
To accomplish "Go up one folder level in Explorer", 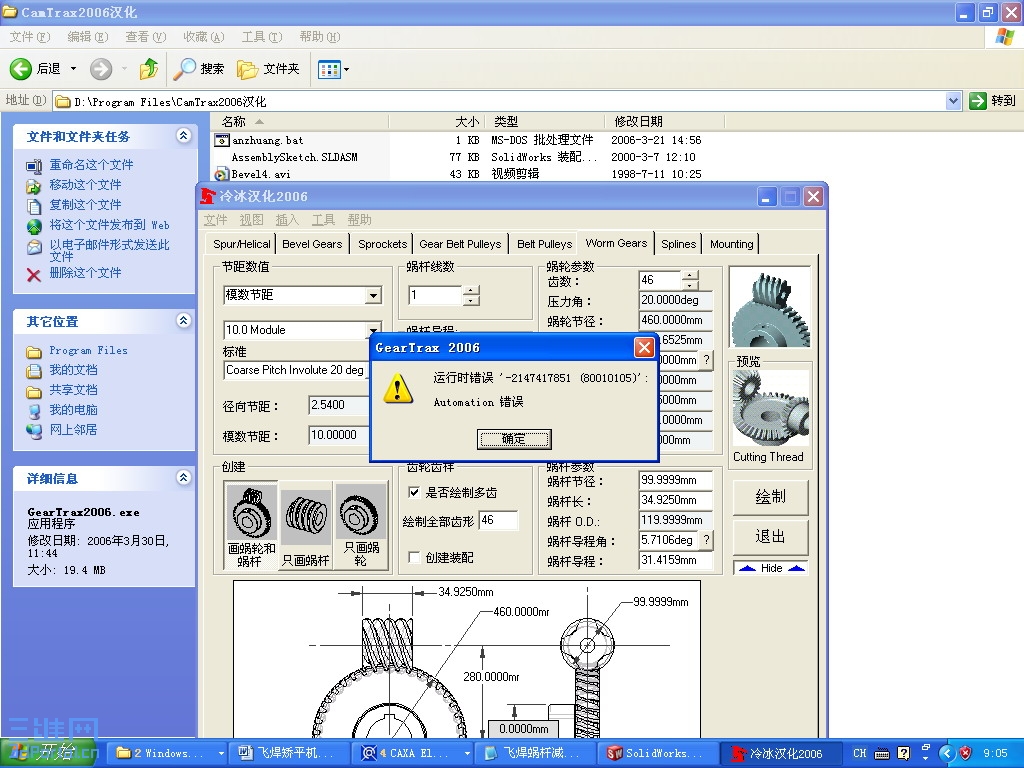I will (149, 69).
